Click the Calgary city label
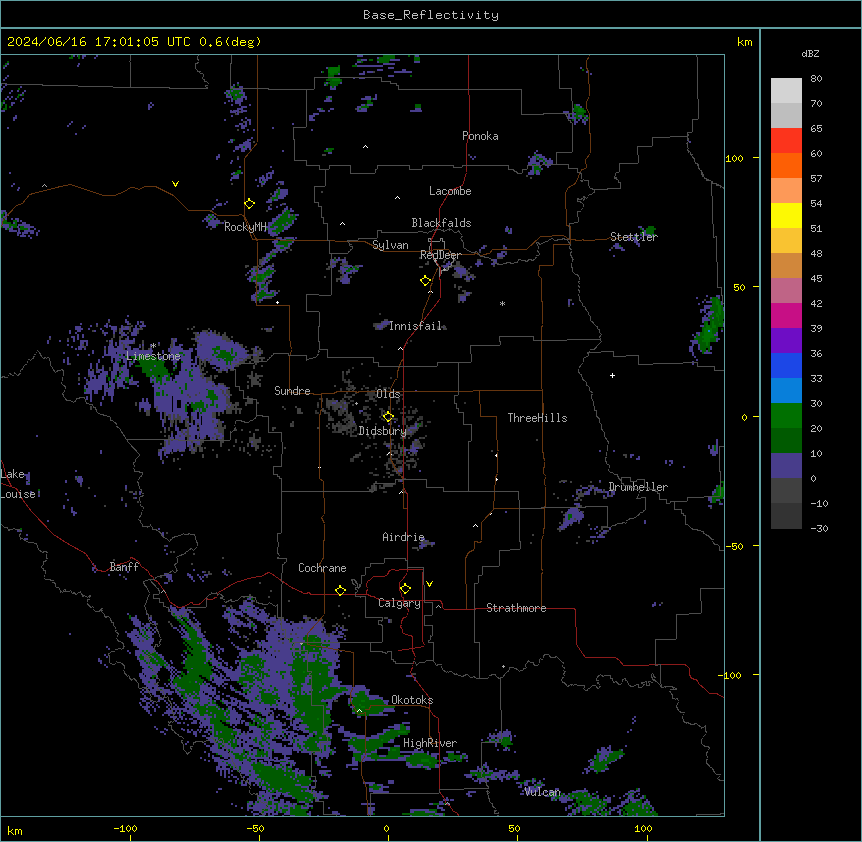Viewport: 862px width, 842px height. (399, 603)
